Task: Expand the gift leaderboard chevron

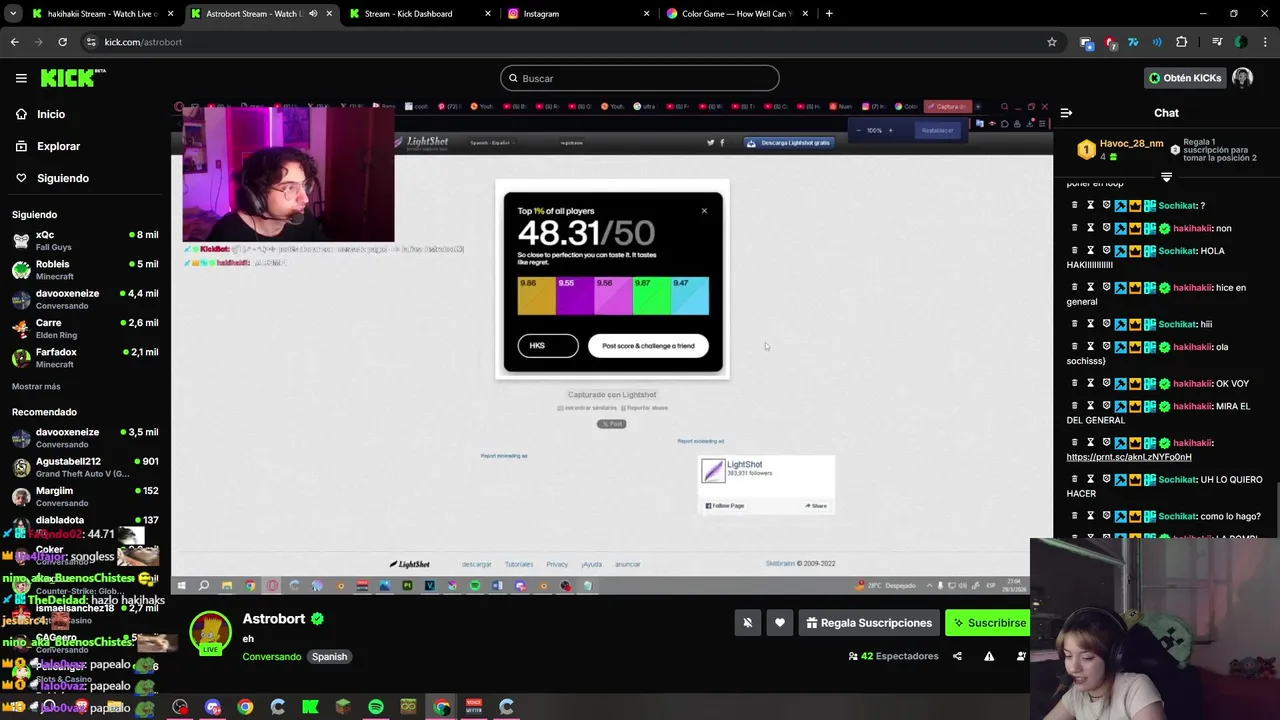Action: (1166, 177)
